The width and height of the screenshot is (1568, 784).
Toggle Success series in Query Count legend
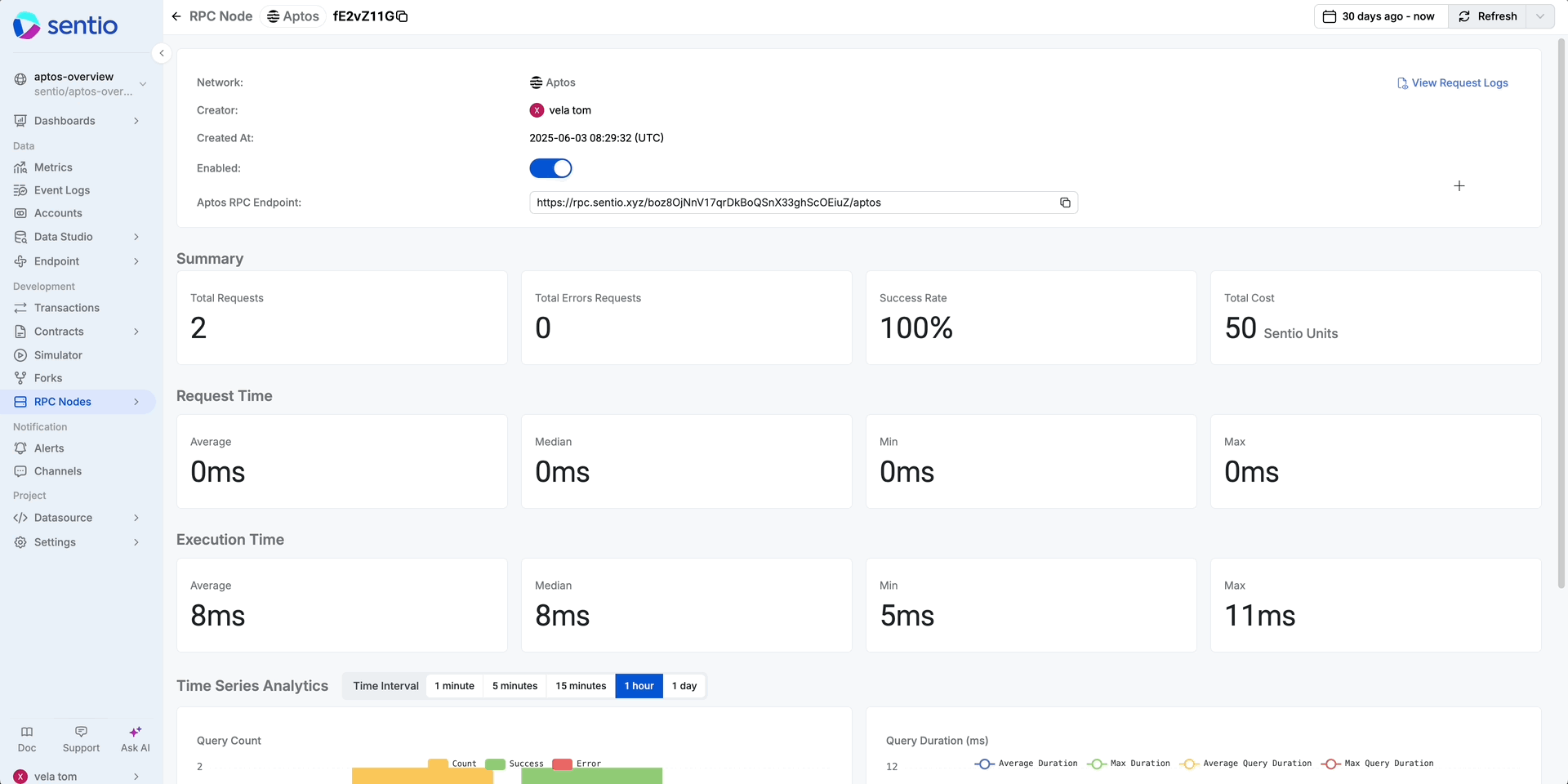514,764
